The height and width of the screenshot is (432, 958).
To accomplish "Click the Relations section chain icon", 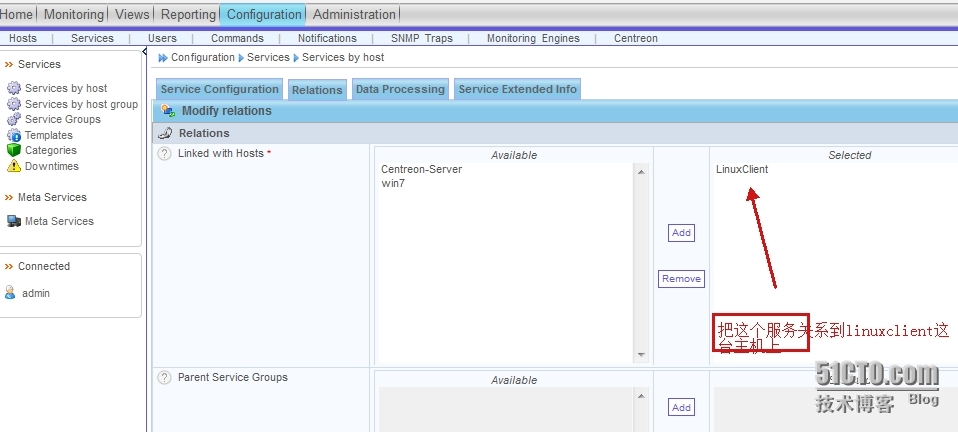I will [165, 133].
